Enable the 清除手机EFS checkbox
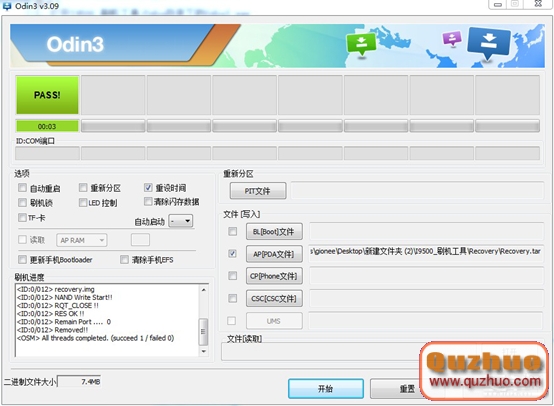 pos(124,260)
